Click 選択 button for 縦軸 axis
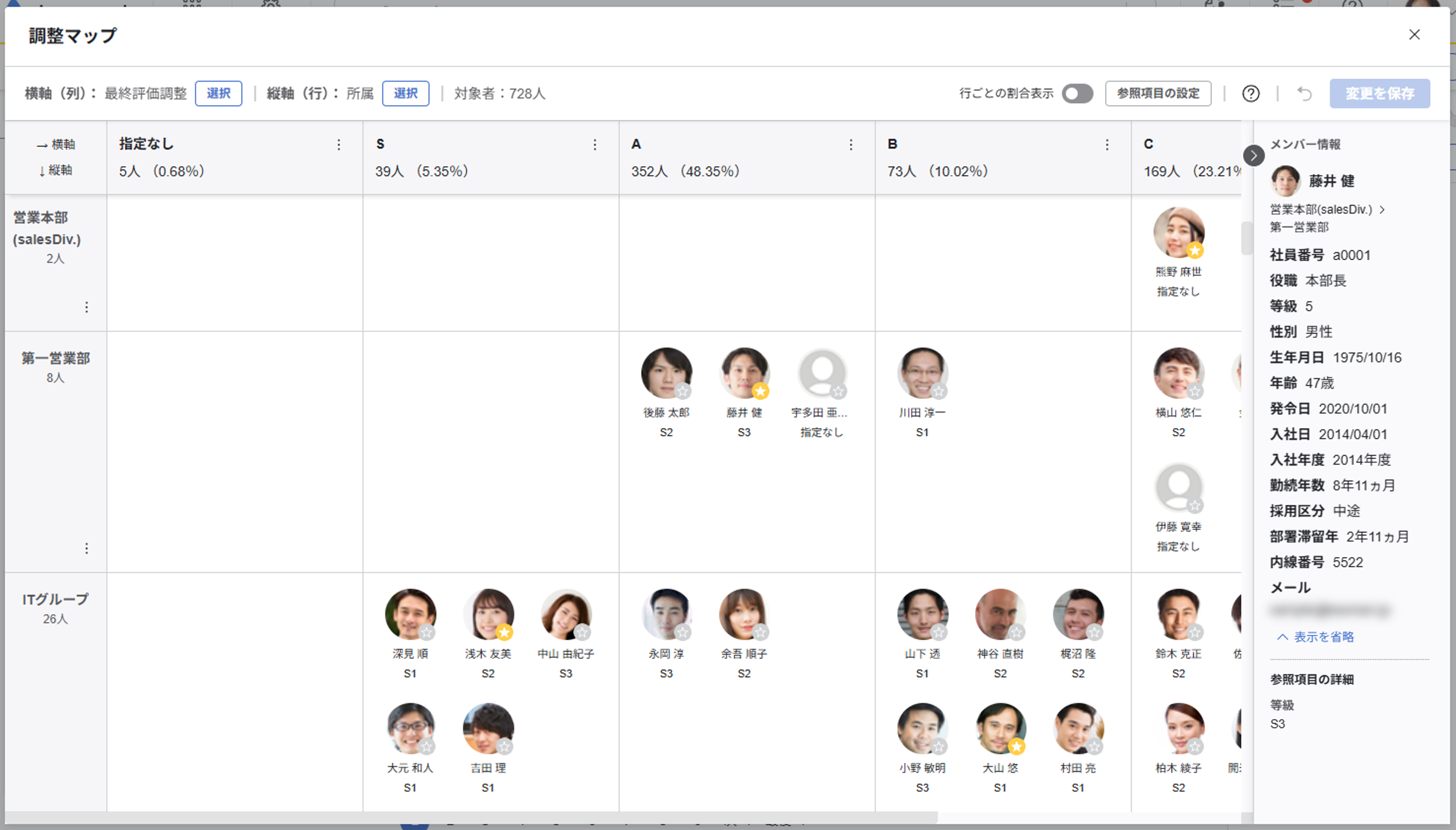This screenshot has height=830, width=1456. (405, 94)
